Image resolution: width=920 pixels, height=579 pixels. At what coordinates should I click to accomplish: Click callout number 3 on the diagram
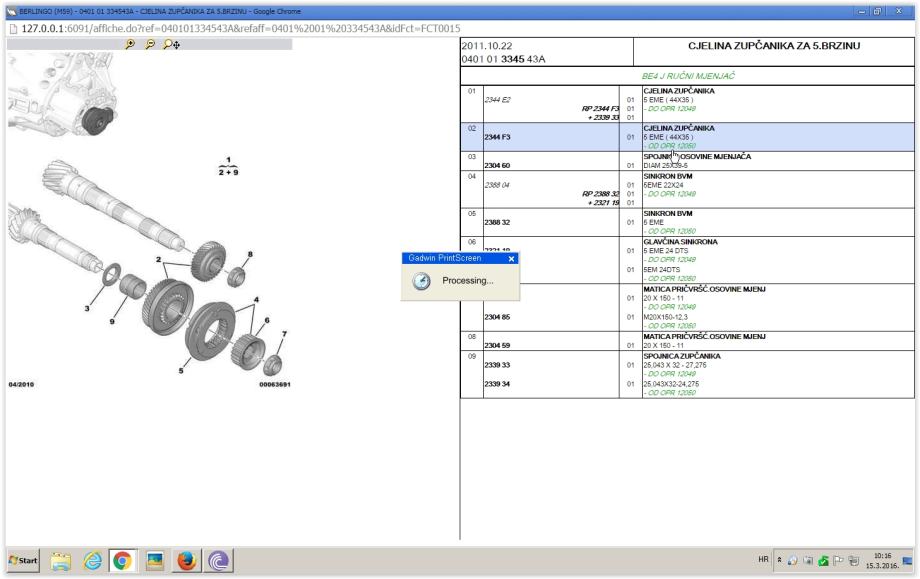coord(87,308)
